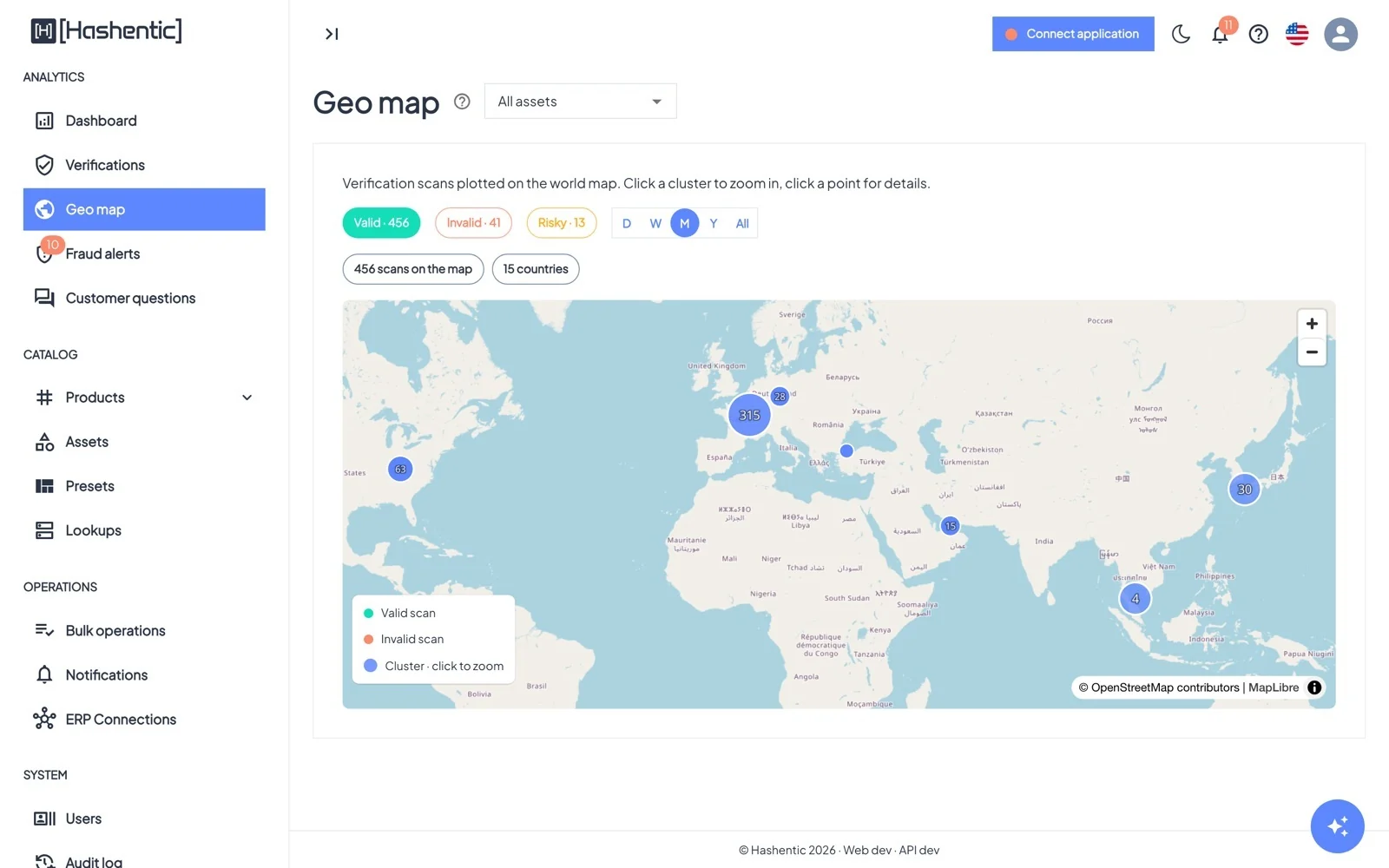
Task: Click Connect application button
Action: point(1073,34)
